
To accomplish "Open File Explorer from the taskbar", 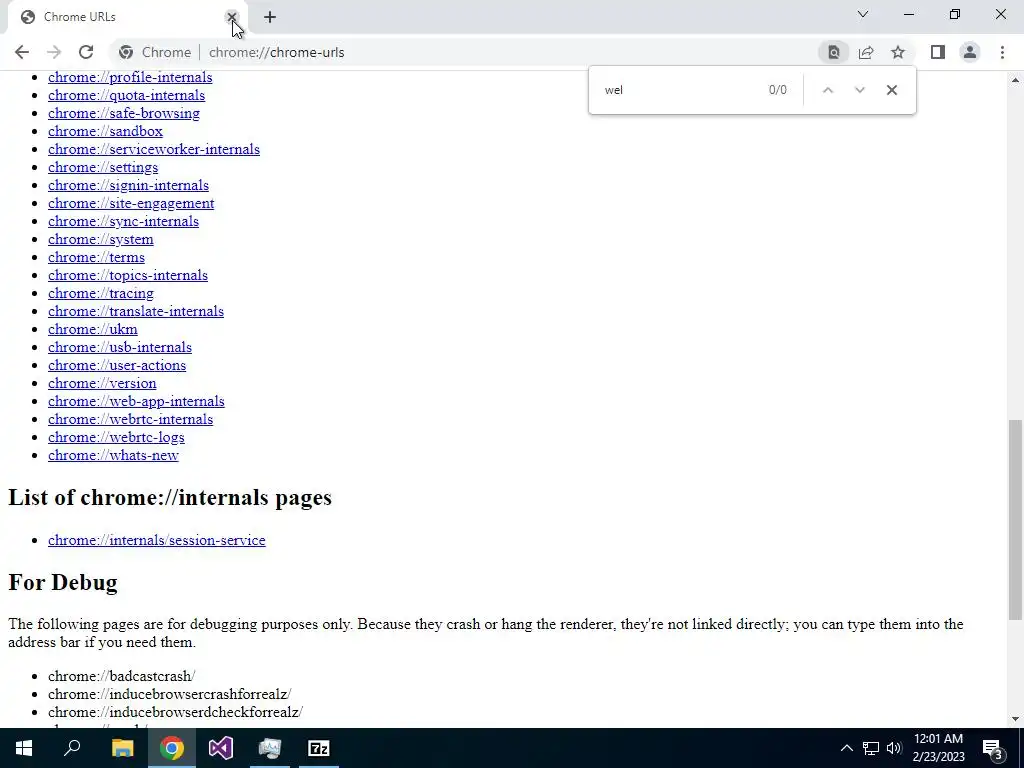I will tap(122, 748).
